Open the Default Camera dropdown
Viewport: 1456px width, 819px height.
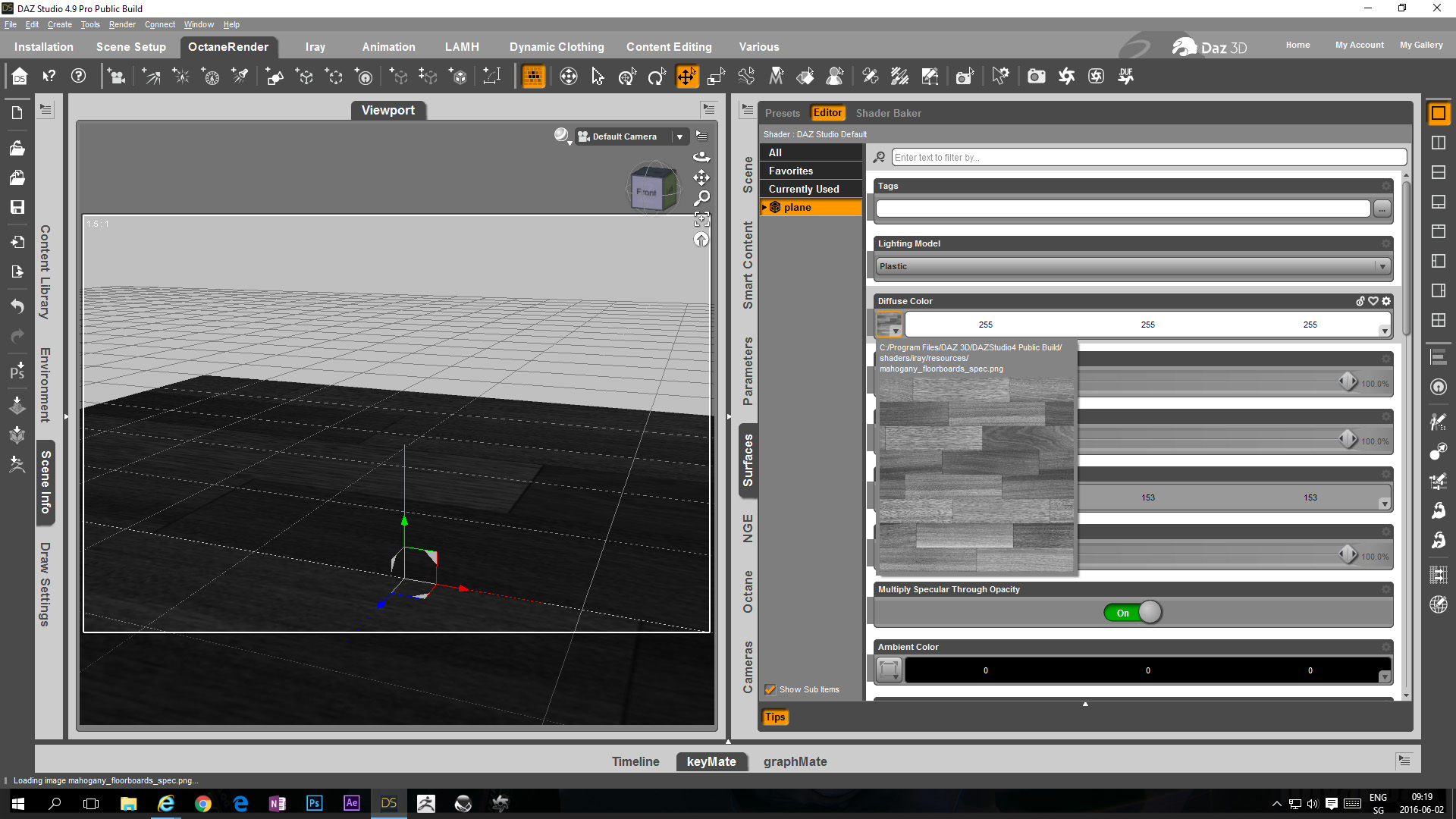[x=679, y=136]
